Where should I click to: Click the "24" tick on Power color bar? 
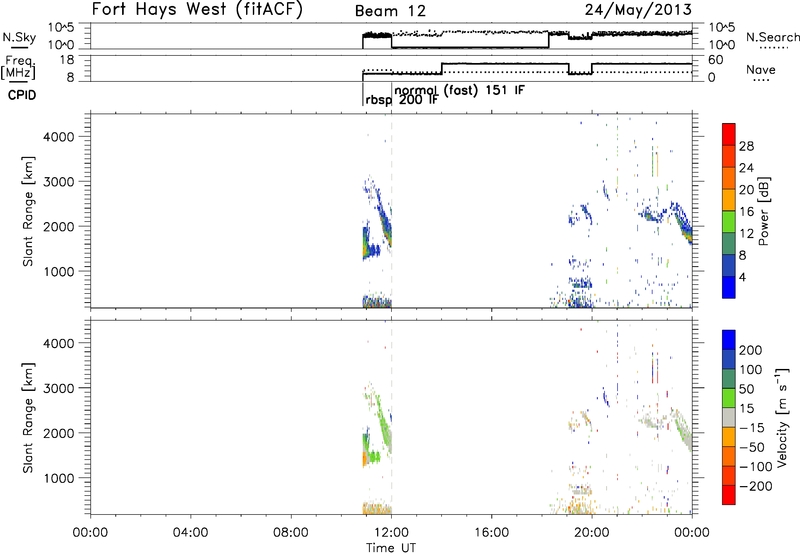pyautogui.click(x=746, y=168)
